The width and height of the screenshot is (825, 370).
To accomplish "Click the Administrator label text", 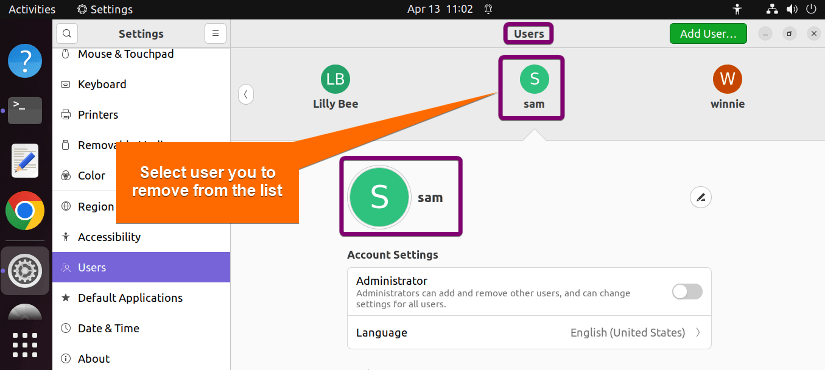I will (391, 281).
